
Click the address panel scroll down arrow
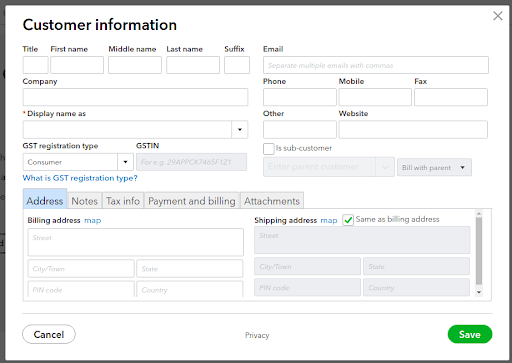pos(479,292)
